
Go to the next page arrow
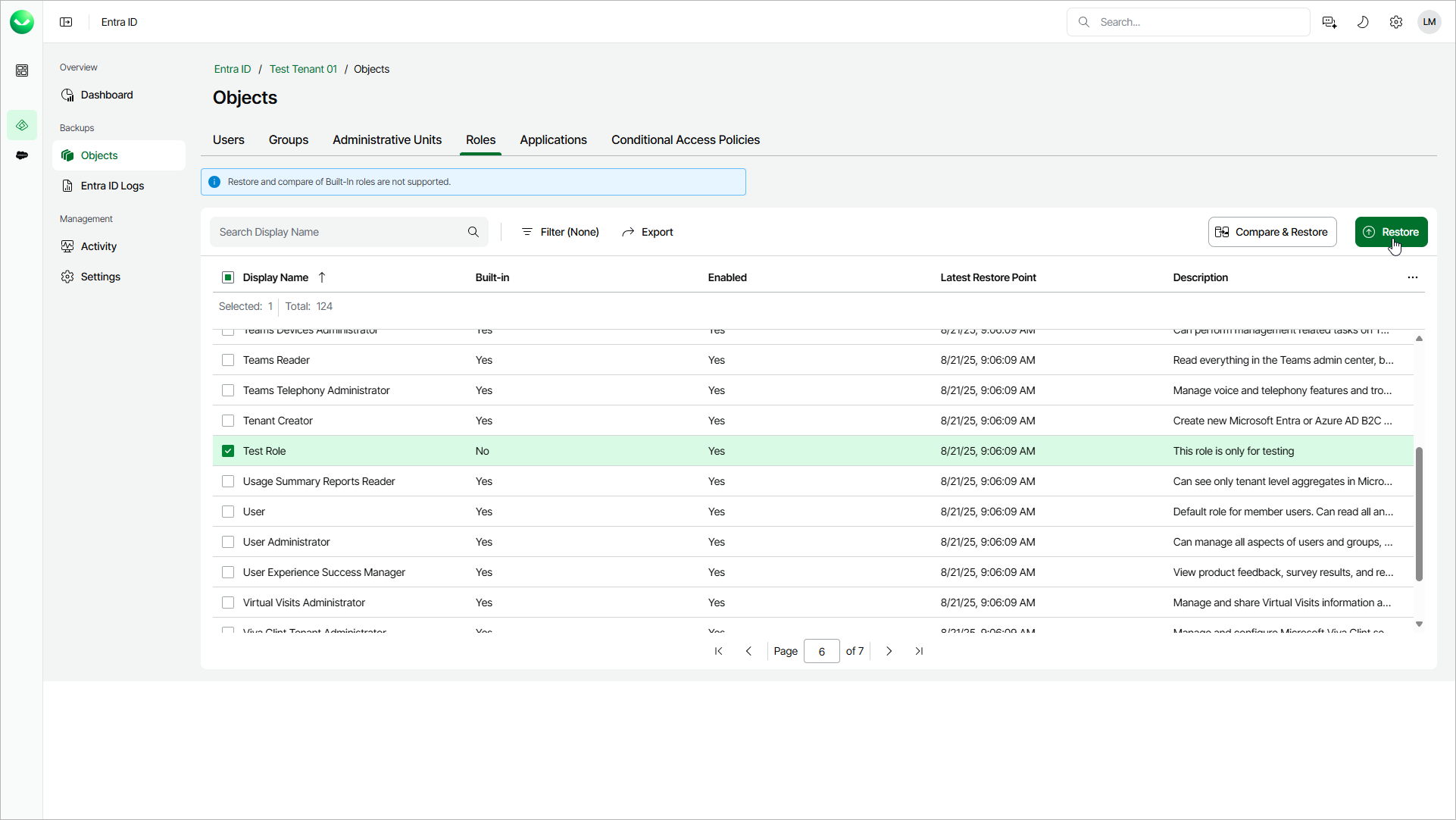click(889, 651)
